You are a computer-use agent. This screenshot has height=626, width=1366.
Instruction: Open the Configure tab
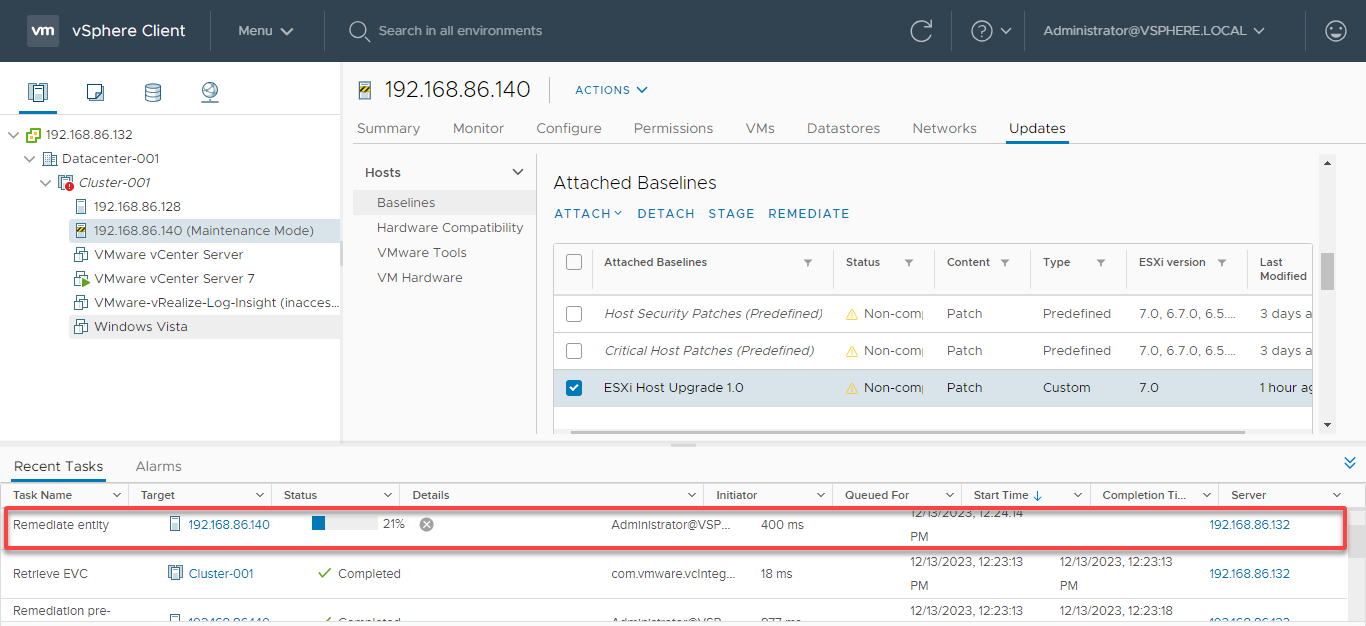[569, 128]
